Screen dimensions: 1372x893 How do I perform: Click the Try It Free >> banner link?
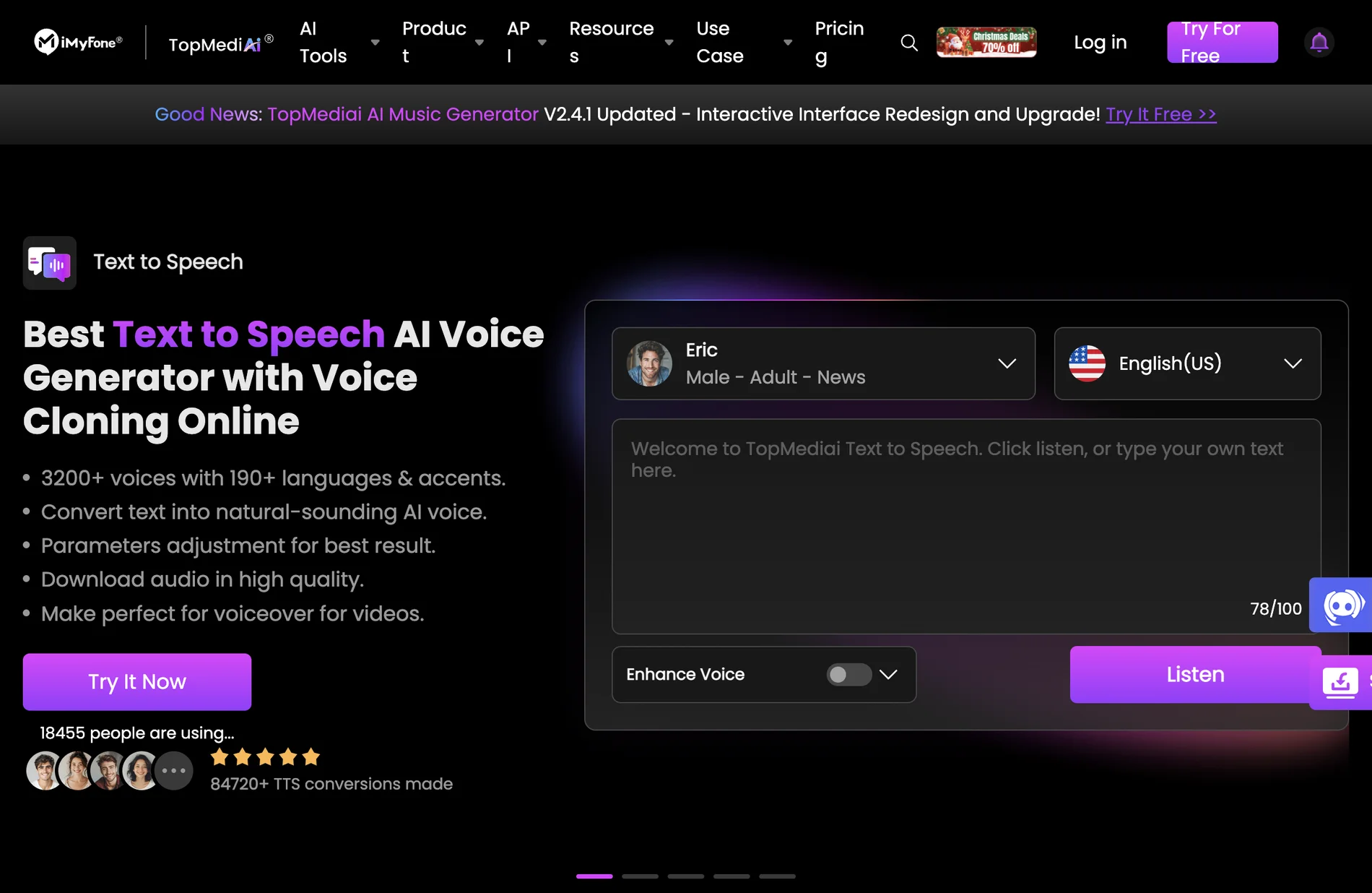click(x=1160, y=114)
